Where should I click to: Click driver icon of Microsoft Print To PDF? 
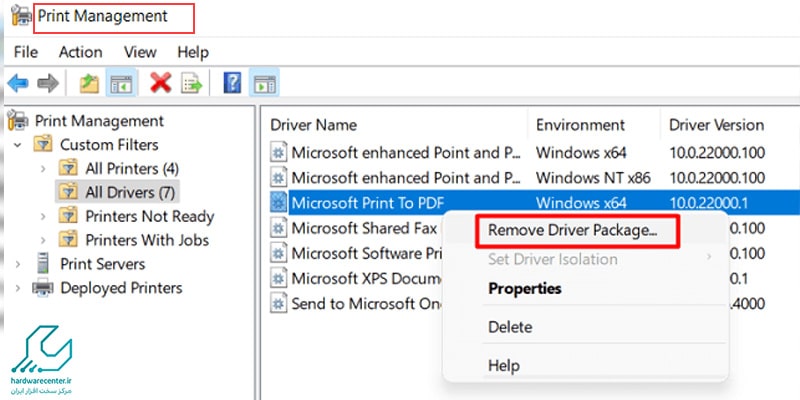pyautogui.click(x=278, y=203)
